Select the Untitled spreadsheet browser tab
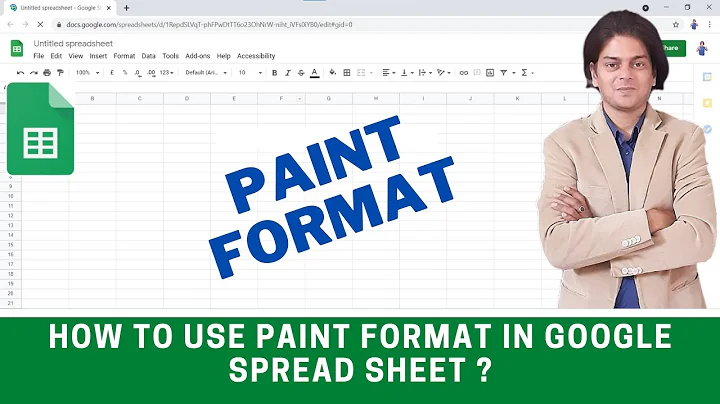Screen dimensions: 720x404 click(x=59, y=8)
